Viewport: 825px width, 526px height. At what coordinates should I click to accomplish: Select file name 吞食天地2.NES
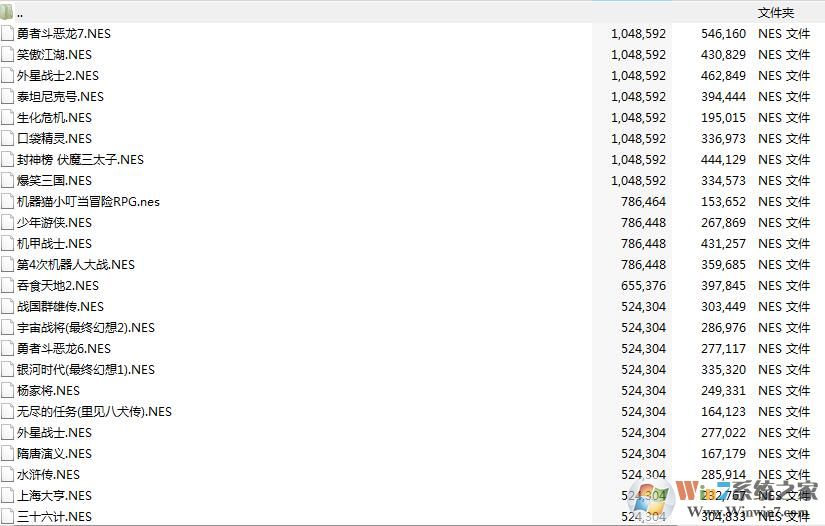tap(58, 286)
